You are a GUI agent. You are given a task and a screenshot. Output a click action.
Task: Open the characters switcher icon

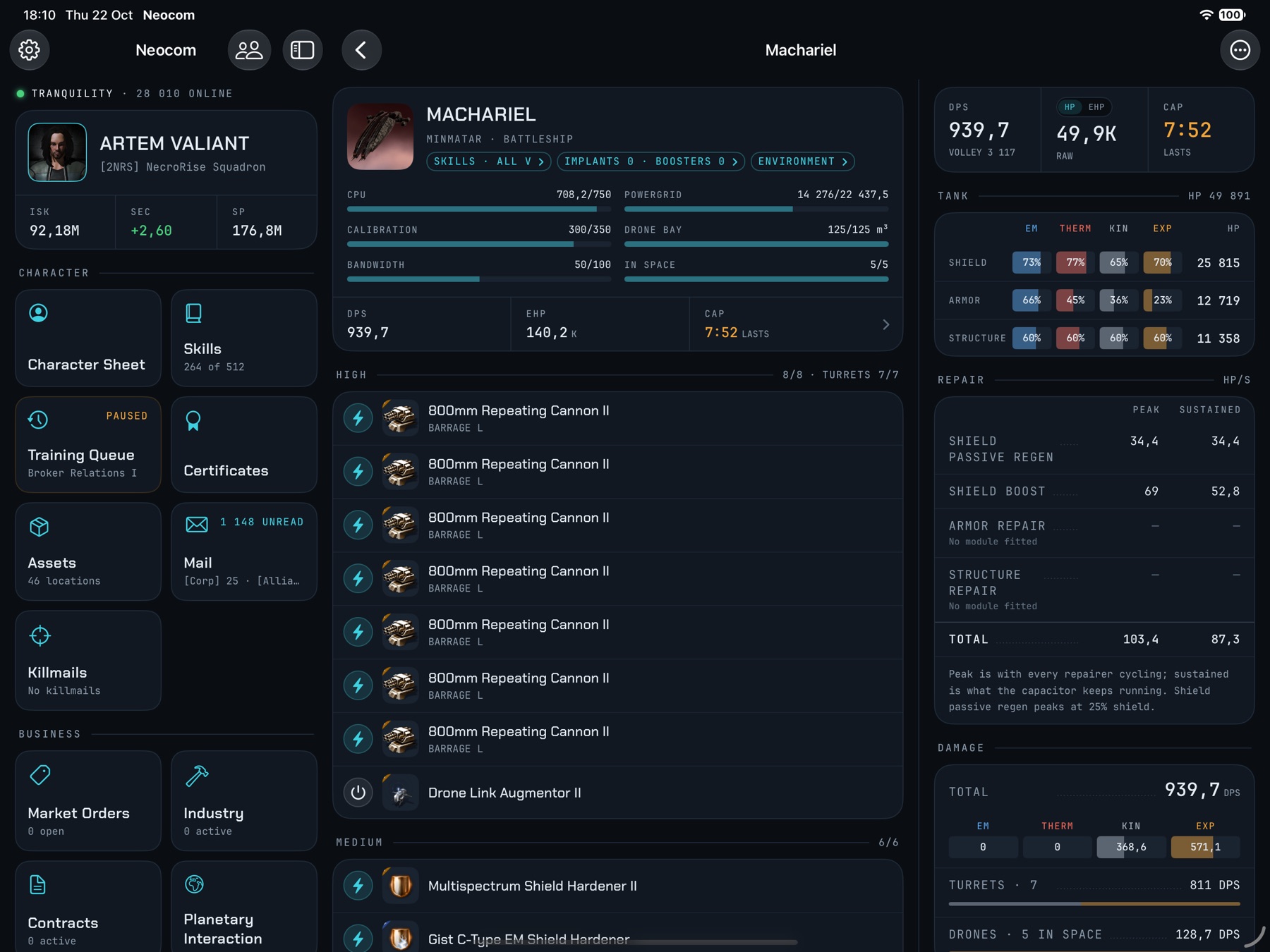[x=249, y=50]
